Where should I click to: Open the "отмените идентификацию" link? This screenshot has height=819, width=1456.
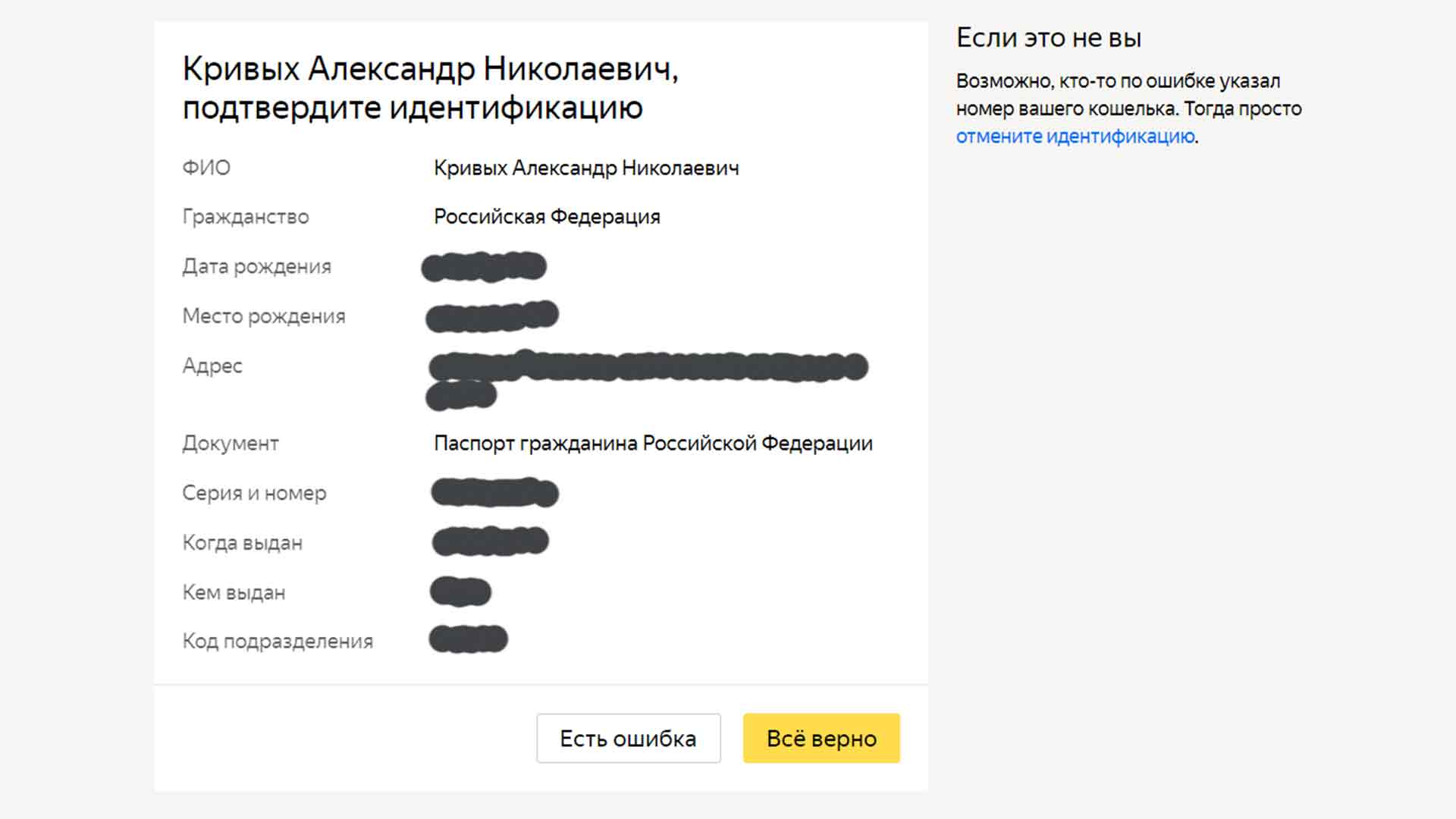point(1075,136)
